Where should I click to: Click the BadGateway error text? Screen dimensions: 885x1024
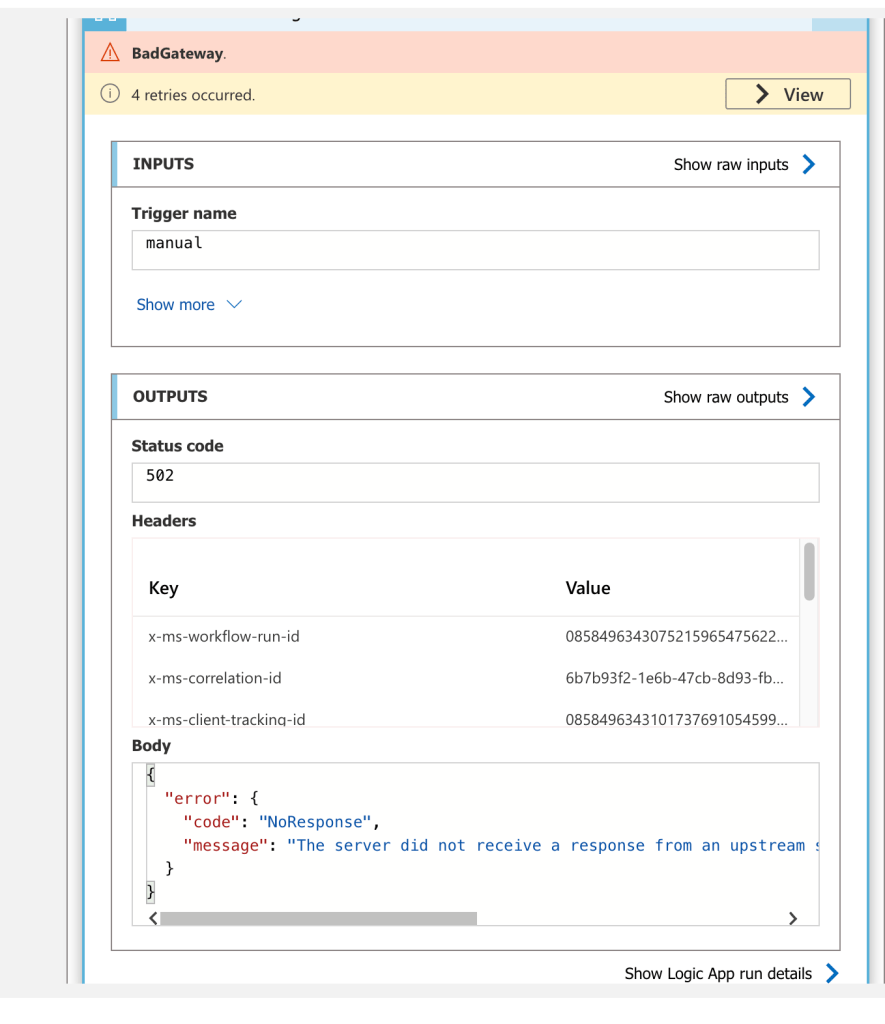pos(179,54)
